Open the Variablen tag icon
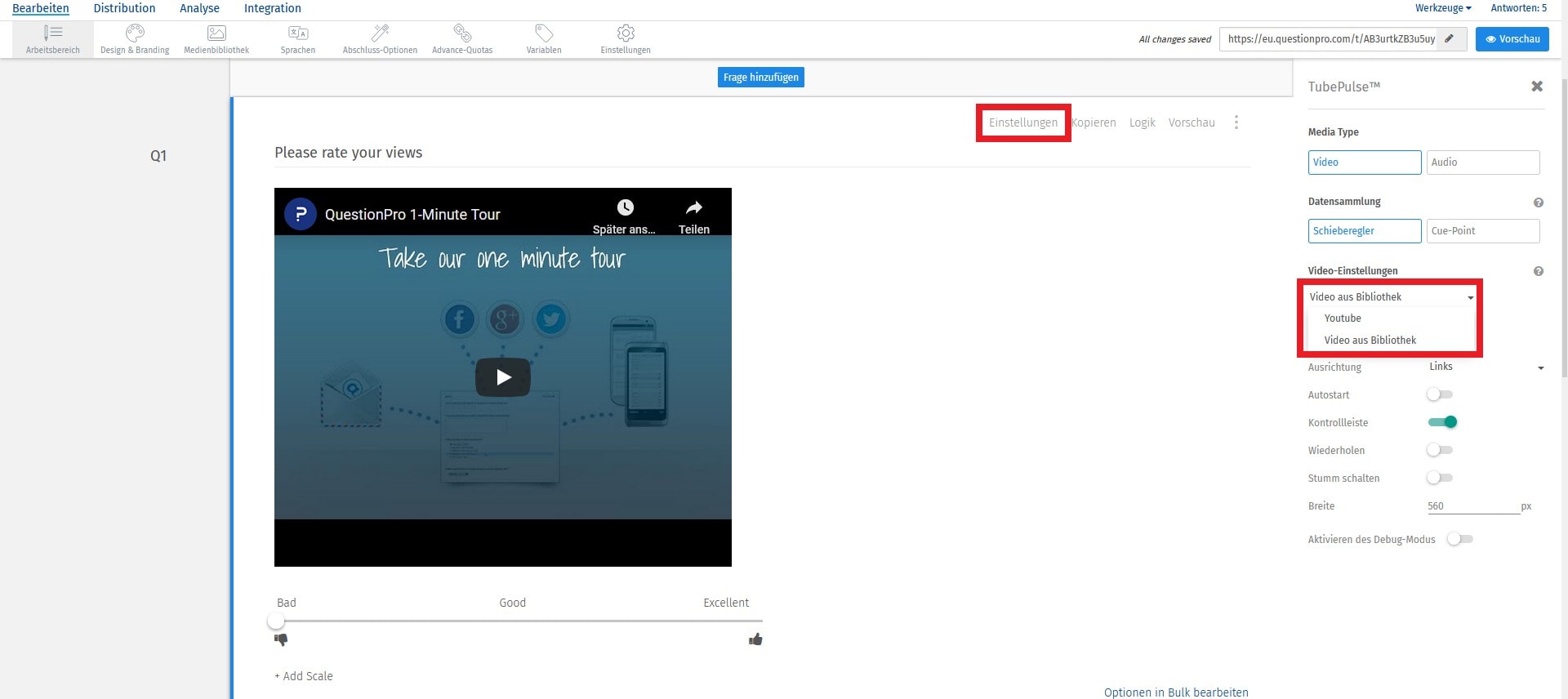The image size is (1568, 699). tap(544, 33)
